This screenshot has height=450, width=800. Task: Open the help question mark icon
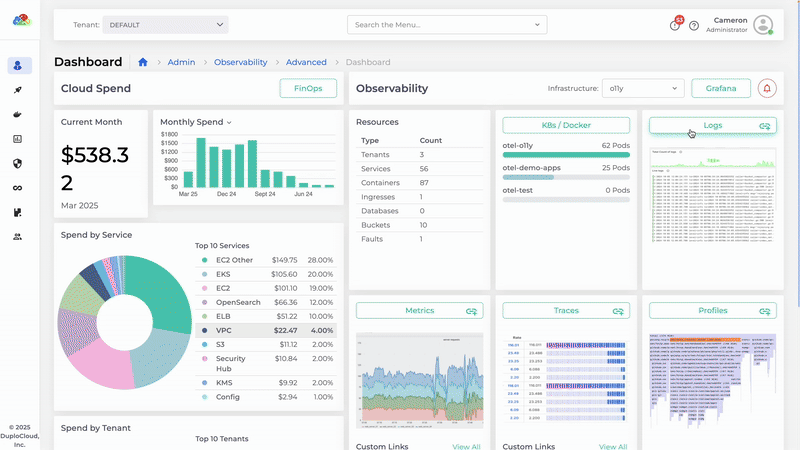(694, 25)
